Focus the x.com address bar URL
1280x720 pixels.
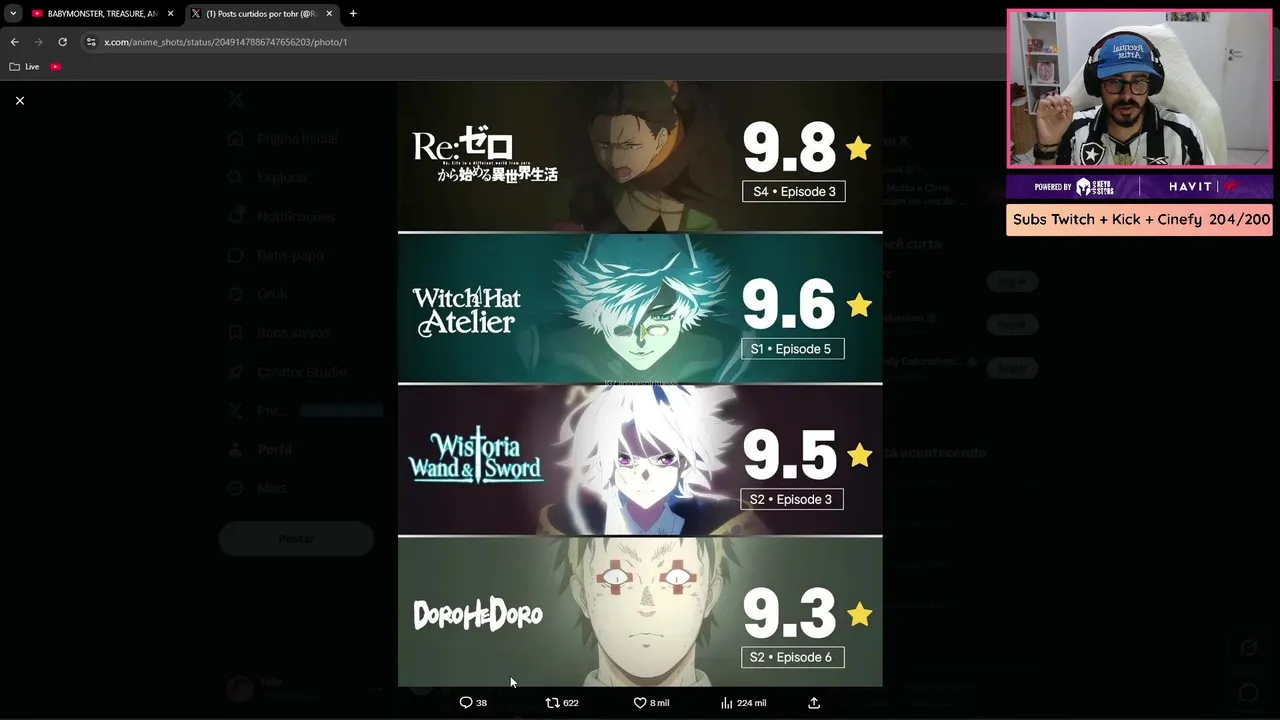coord(225,42)
